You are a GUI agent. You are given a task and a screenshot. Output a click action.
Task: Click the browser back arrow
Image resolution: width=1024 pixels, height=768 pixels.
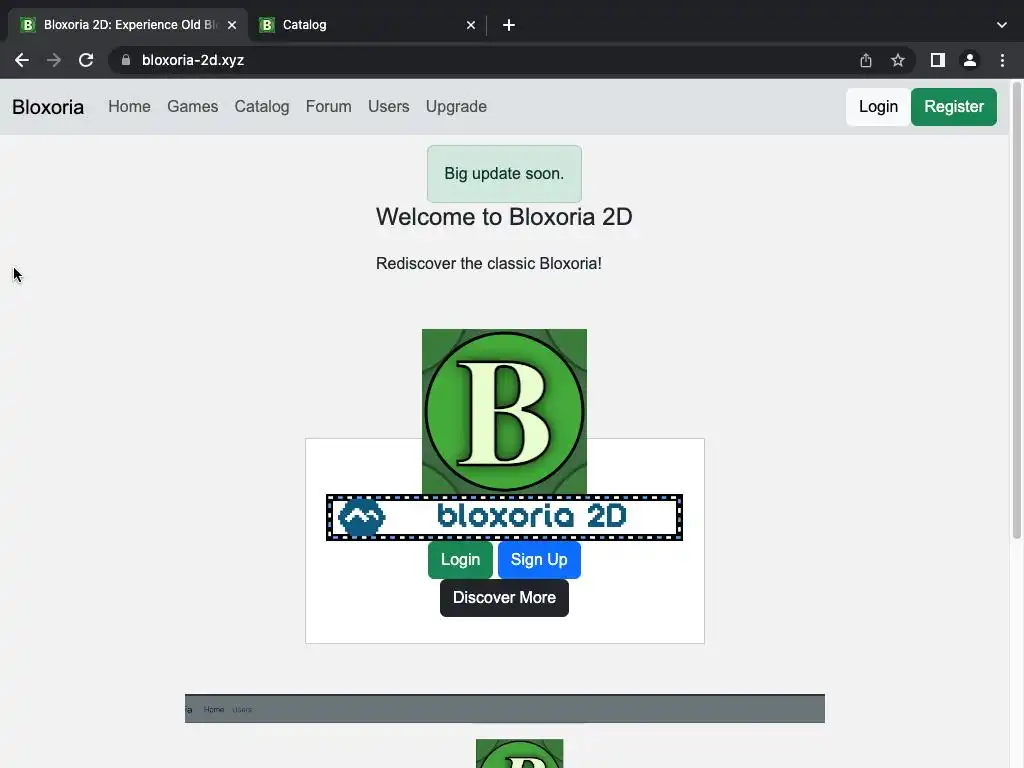click(22, 60)
